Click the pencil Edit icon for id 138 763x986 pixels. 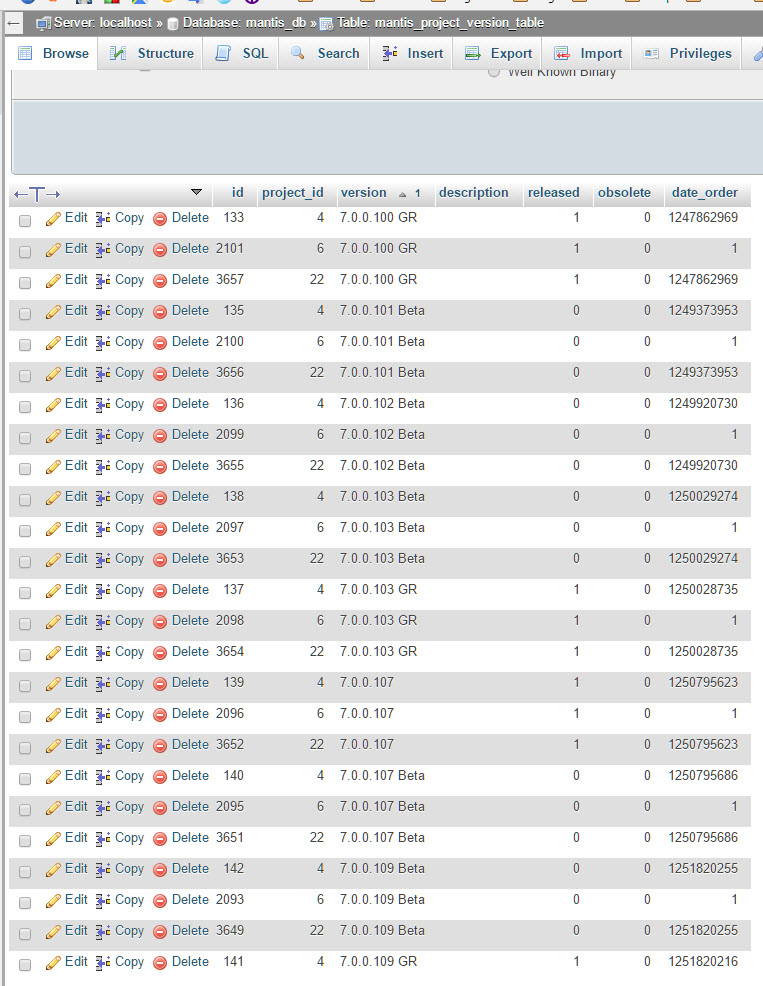(x=53, y=498)
